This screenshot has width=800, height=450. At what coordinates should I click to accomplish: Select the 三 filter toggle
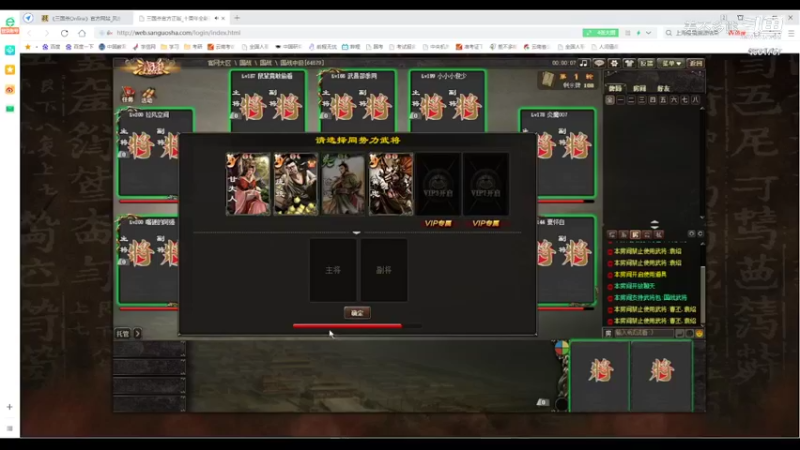click(642, 100)
